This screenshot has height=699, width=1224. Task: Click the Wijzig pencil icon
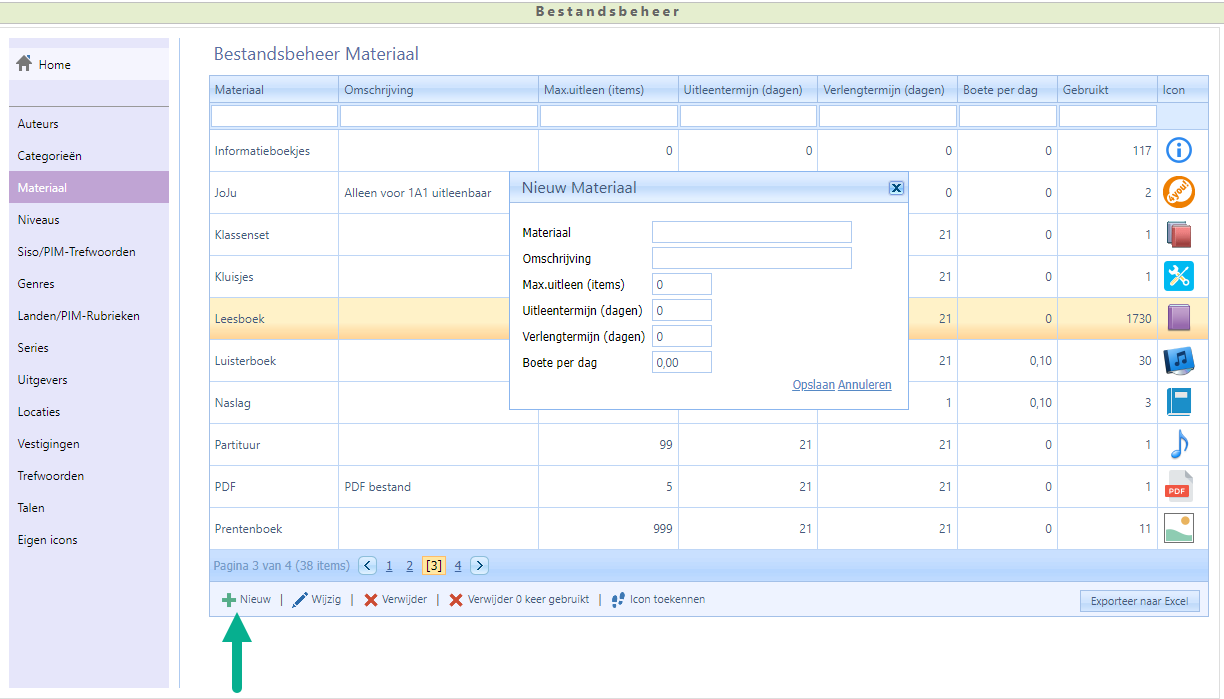pos(300,600)
